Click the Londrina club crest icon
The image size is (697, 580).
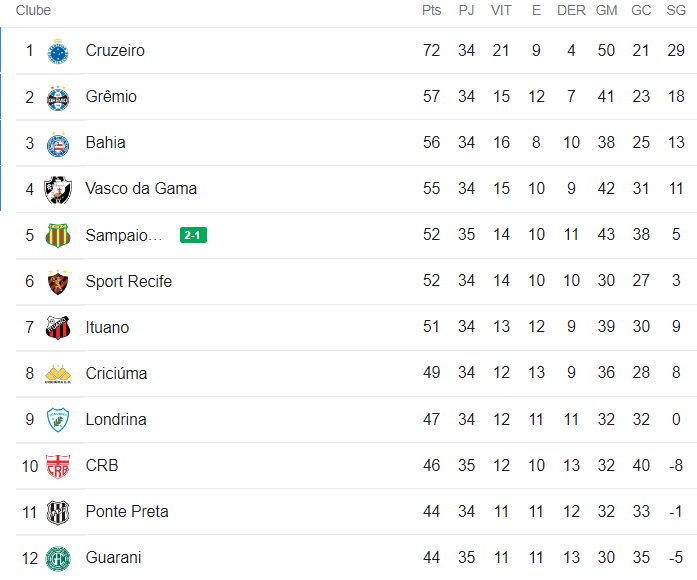point(58,420)
